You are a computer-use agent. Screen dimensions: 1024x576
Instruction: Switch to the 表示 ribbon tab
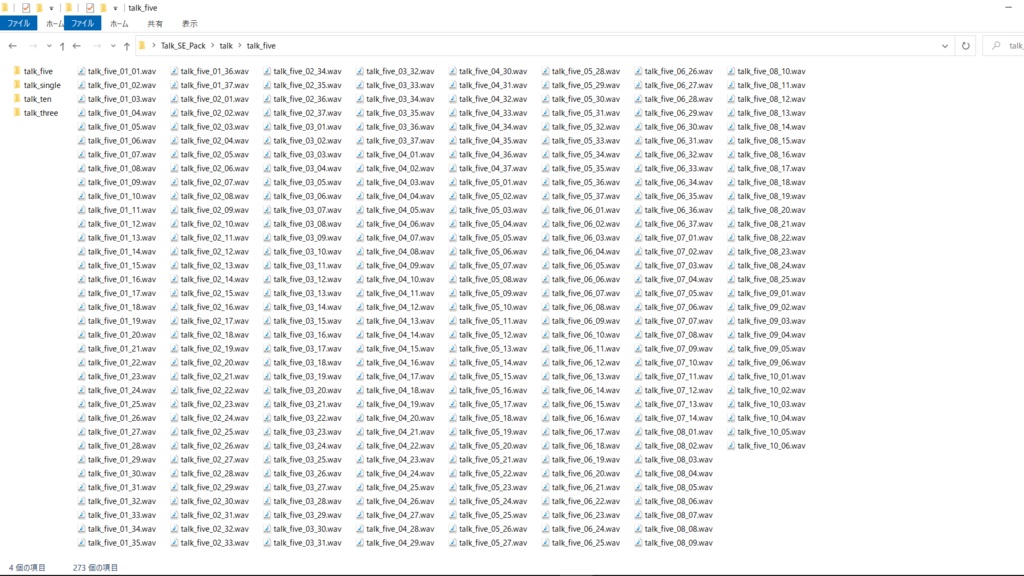point(189,24)
